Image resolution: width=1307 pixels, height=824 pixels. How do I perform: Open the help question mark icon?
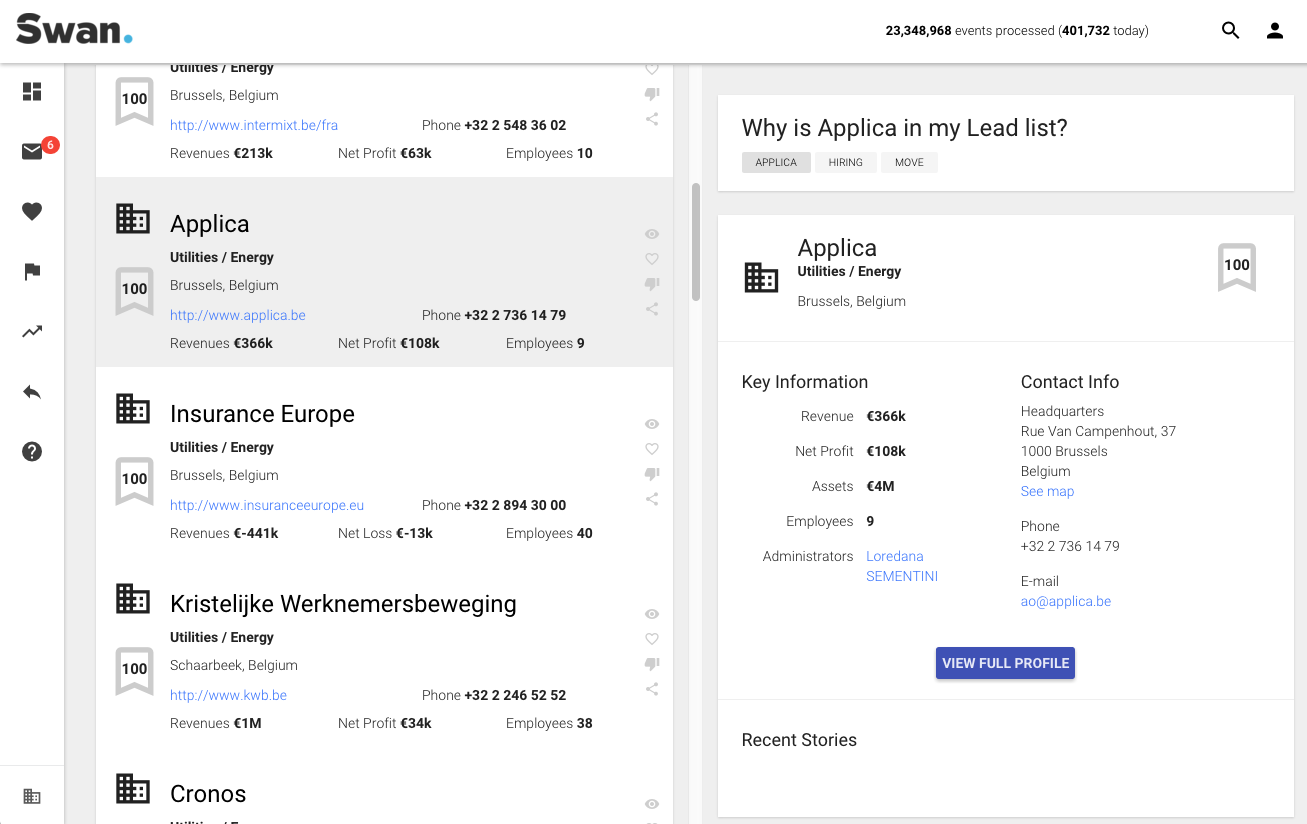pos(32,452)
